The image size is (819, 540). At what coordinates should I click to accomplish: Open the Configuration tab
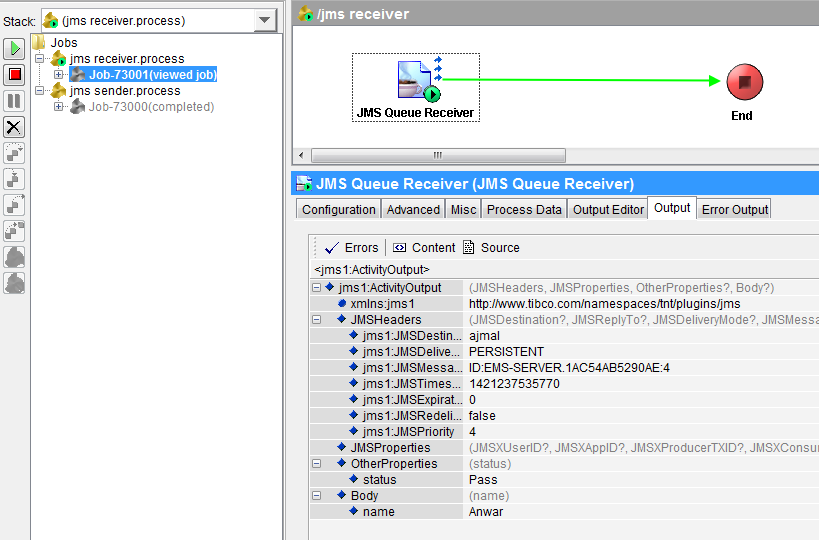338,209
